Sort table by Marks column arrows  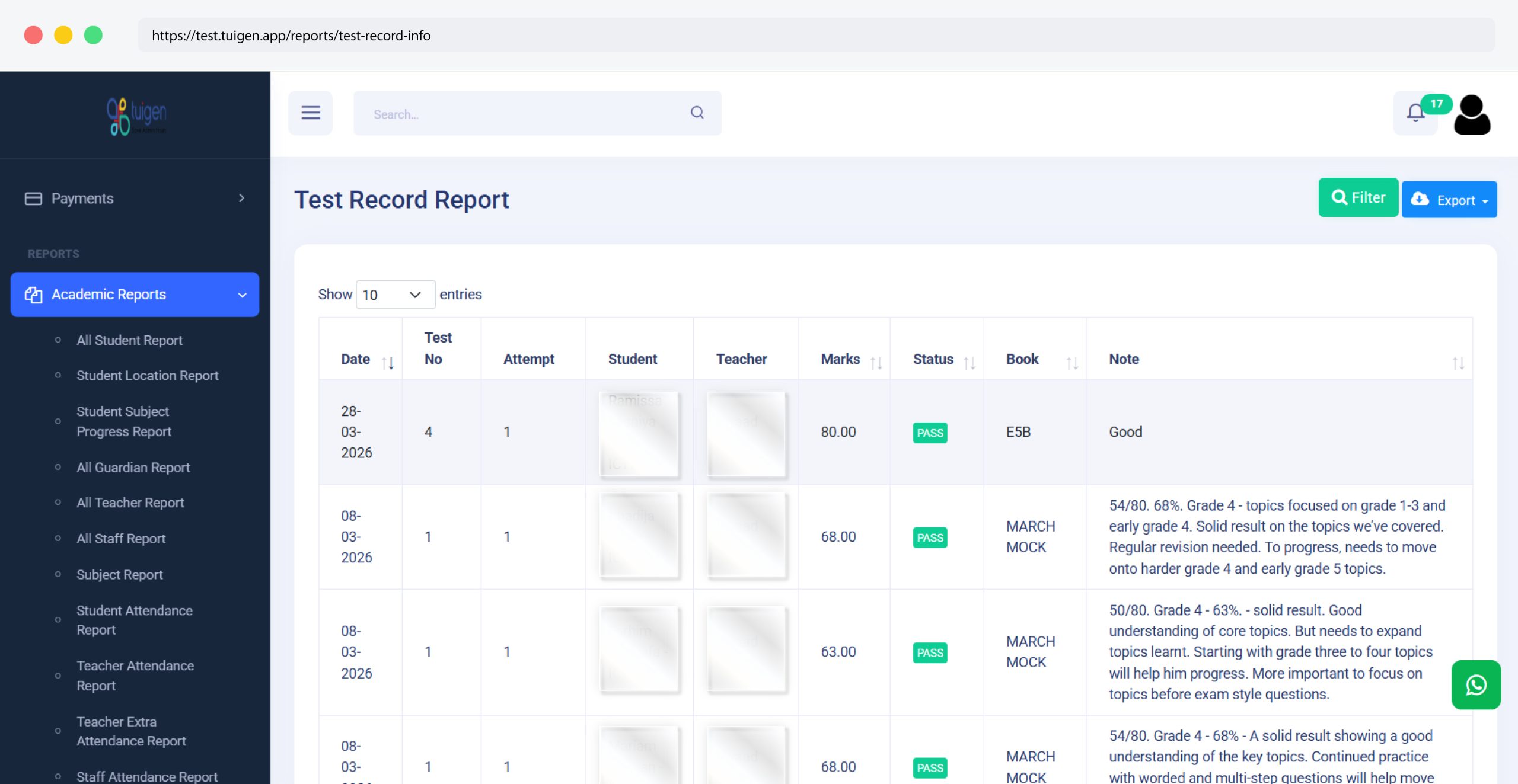coord(876,362)
